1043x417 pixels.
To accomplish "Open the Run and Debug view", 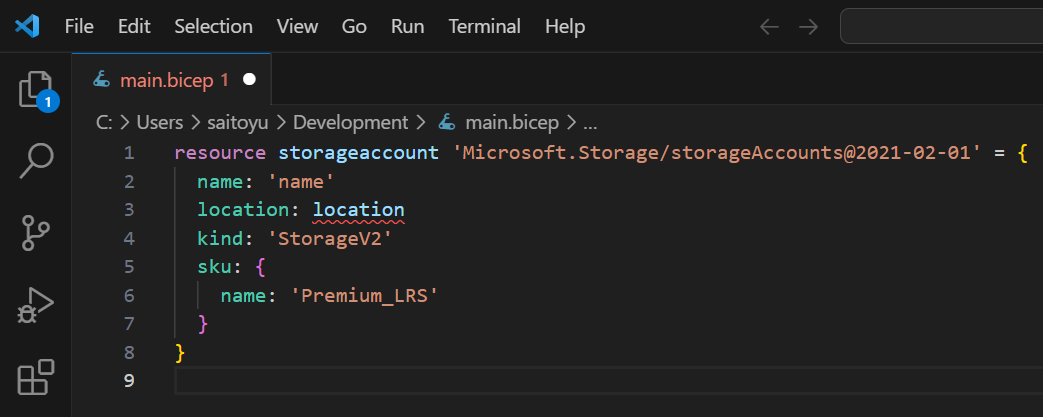I will point(36,305).
